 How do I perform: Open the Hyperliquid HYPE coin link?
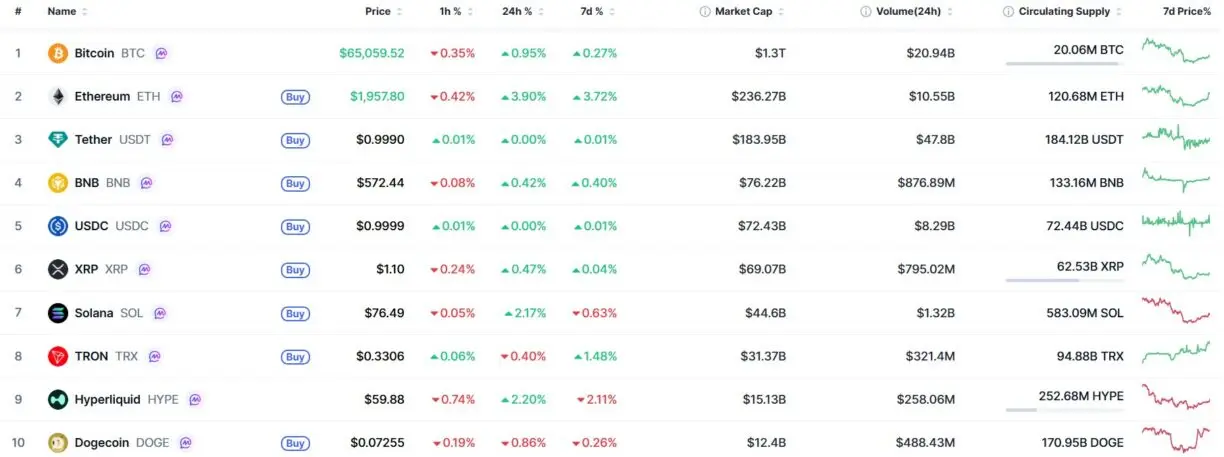(127, 399)
